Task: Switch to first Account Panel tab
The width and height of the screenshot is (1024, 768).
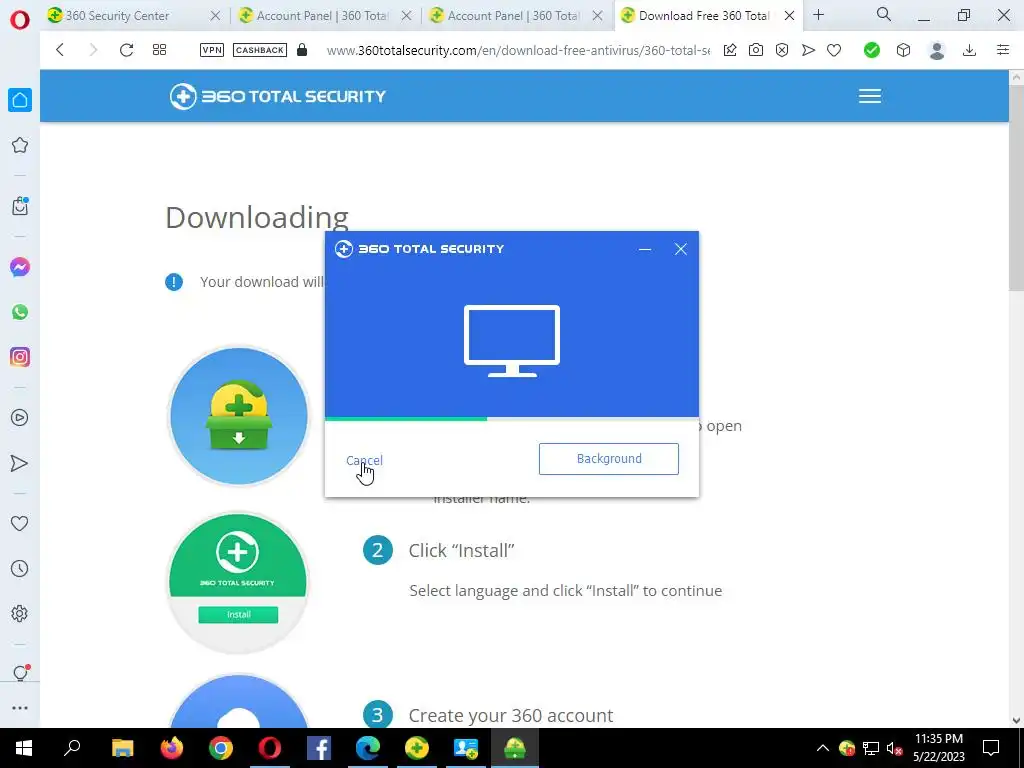Action: (326, 16)
